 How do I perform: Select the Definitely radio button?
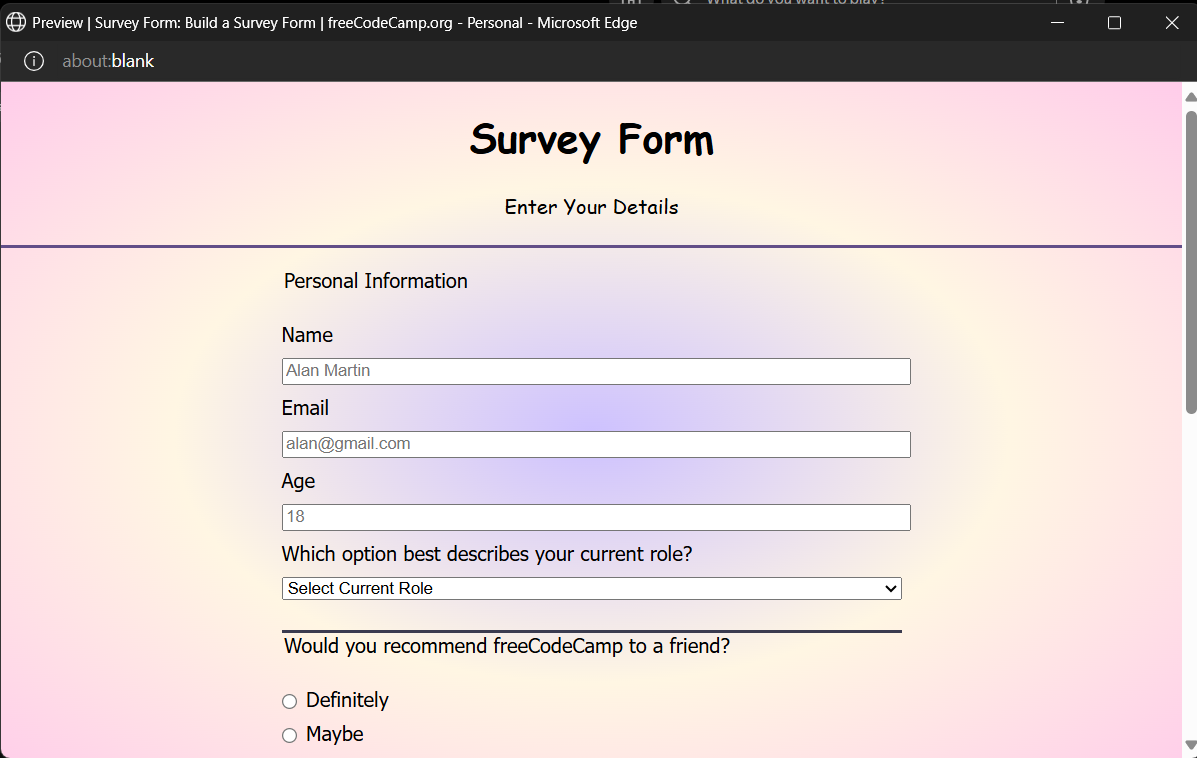tap(290, 701)
